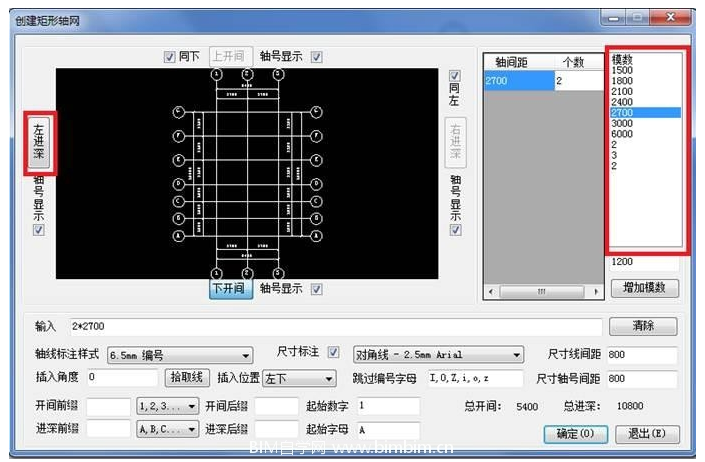Open the 对角线 - 2.5mm Arial dropdown
Screen dimensions: 705x462
(x=438, y=355)
